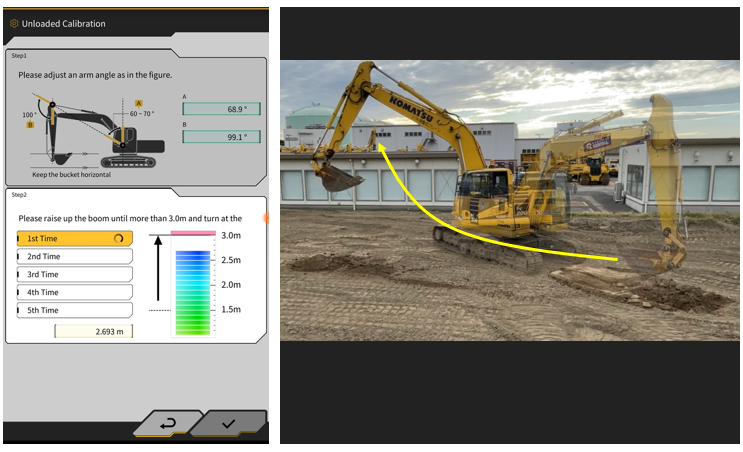Click 'Please adjust an arm angle as in the figure.'
This screenshot has width=743, height=452.
point(95,75)
